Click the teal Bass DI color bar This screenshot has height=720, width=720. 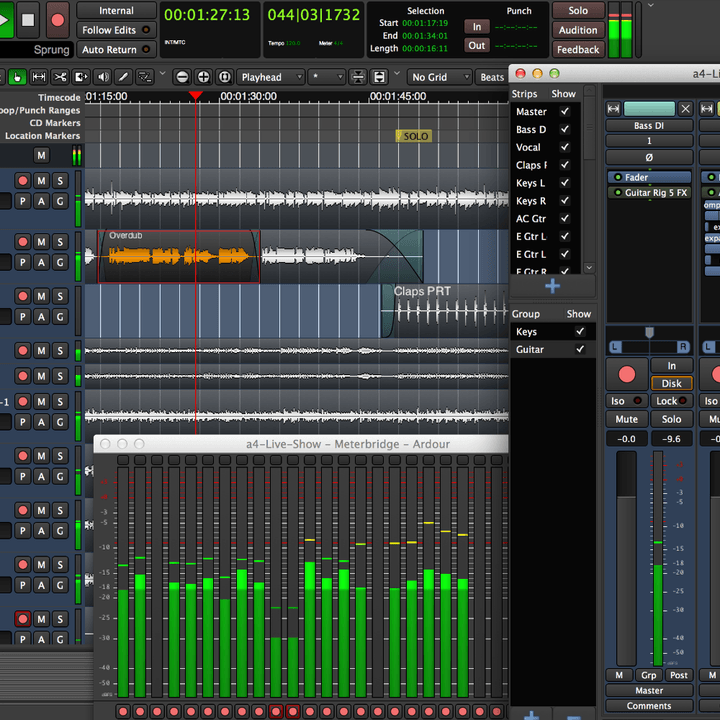(x=649, y=109)
